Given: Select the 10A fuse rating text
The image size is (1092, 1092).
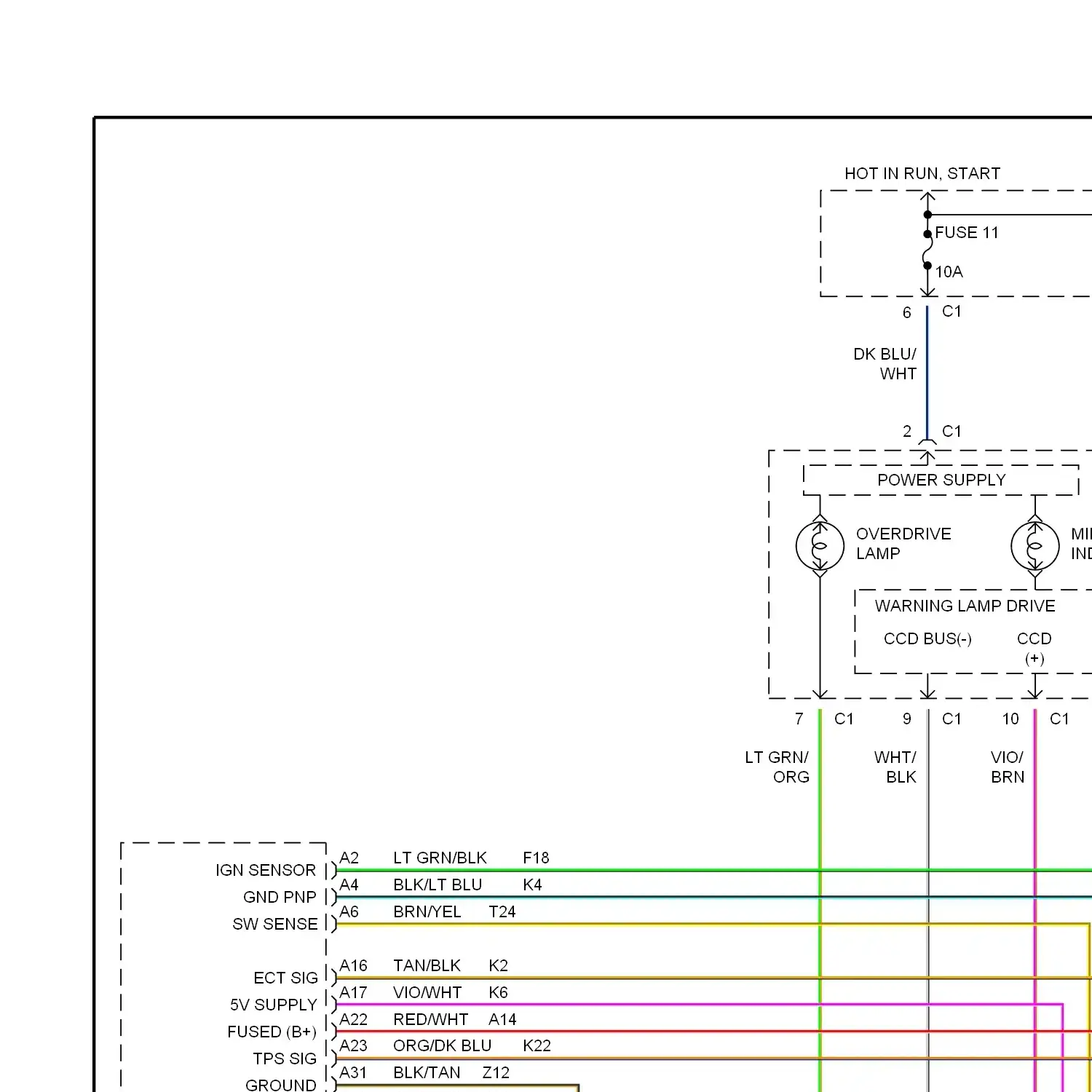Looking at the screenshot, I should tap(949, 272).
